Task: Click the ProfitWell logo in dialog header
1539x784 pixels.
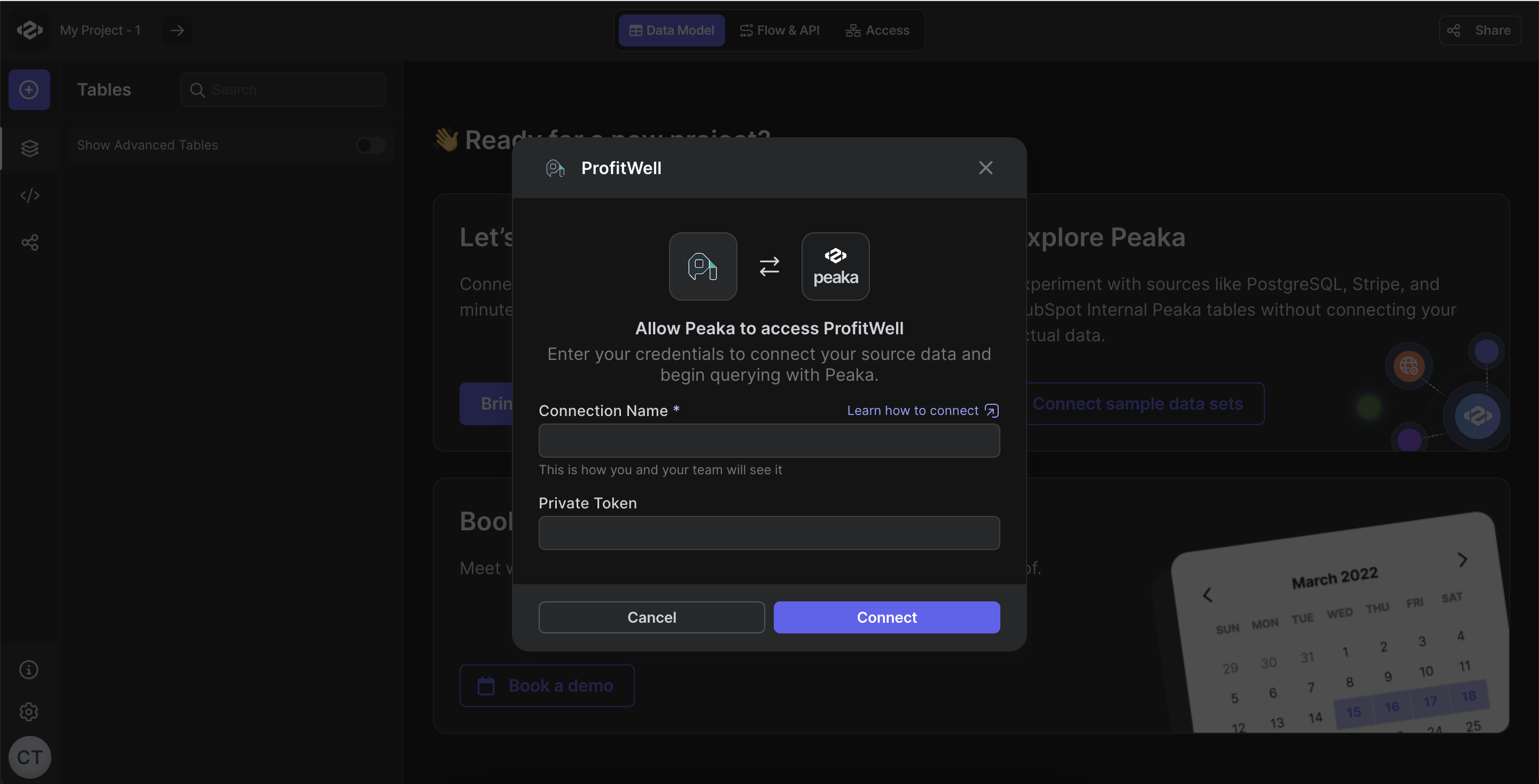Action: [555, 168]
